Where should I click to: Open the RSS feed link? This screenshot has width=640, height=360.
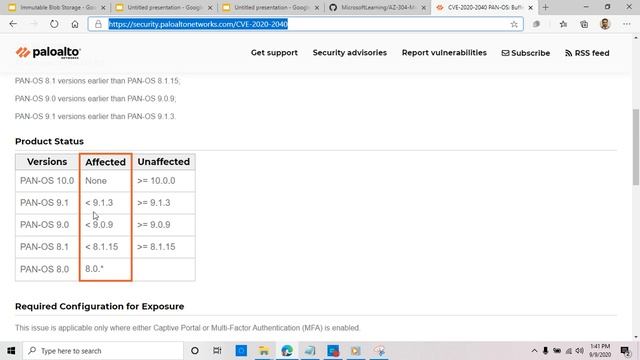(587, 53)
